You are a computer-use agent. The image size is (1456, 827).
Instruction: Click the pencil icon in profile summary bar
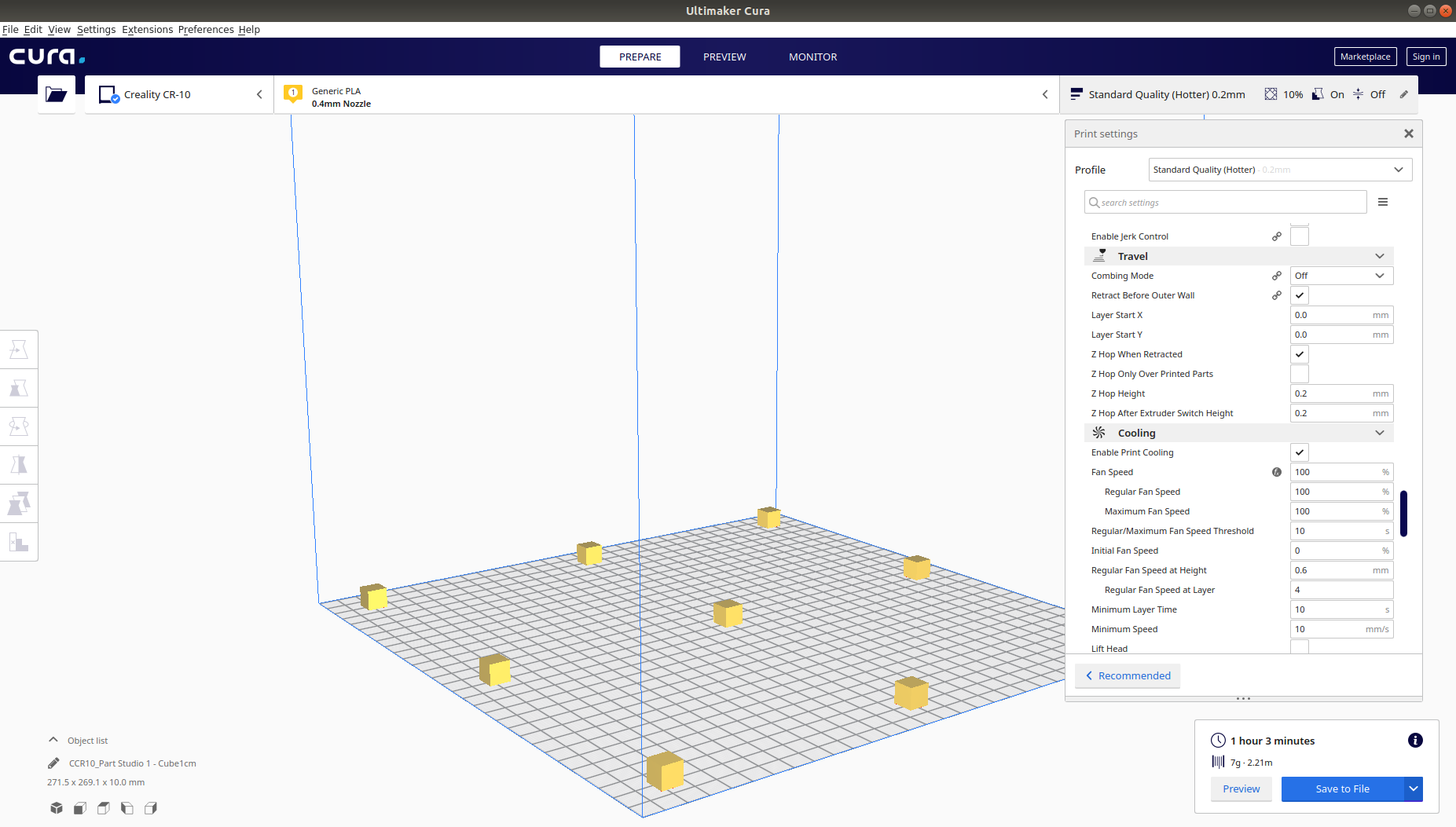coord(1404,94)
